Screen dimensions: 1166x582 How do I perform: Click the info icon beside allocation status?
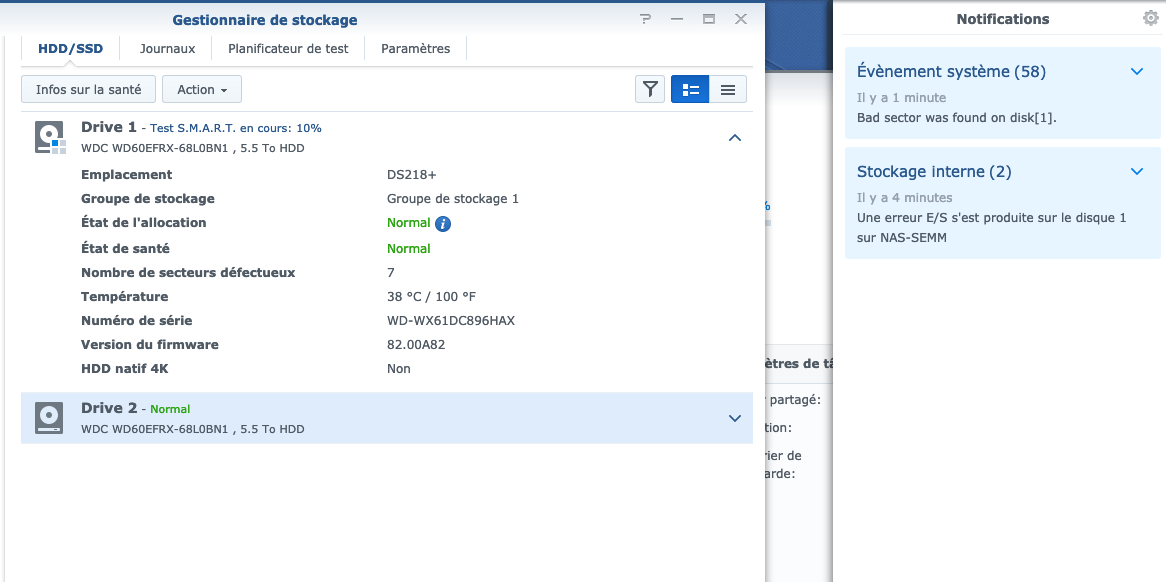[x=443, y=223]
